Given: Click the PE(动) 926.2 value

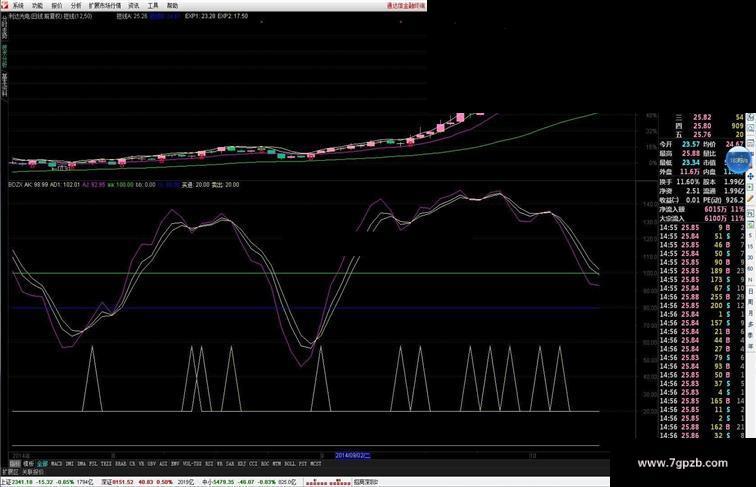Looking at the screenshot, I should [734, 200].
